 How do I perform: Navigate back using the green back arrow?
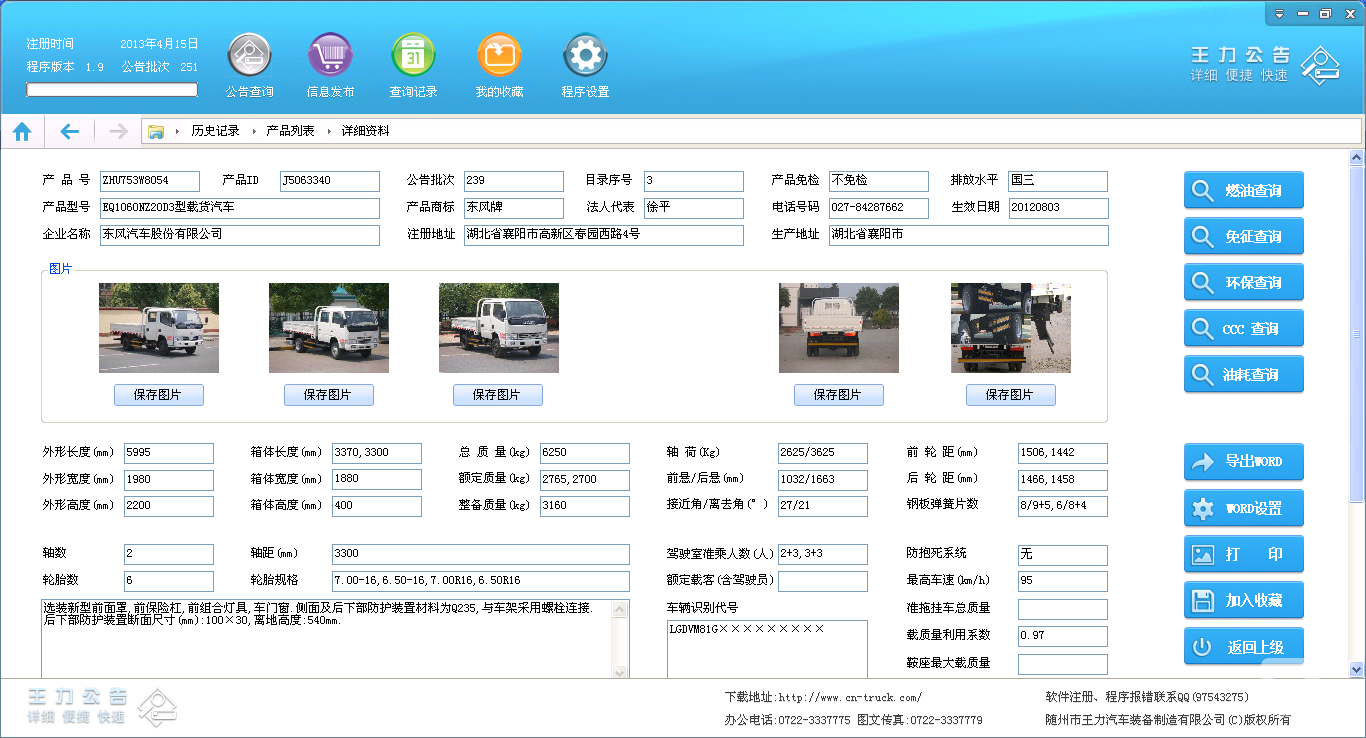click(x=68, y=130)
